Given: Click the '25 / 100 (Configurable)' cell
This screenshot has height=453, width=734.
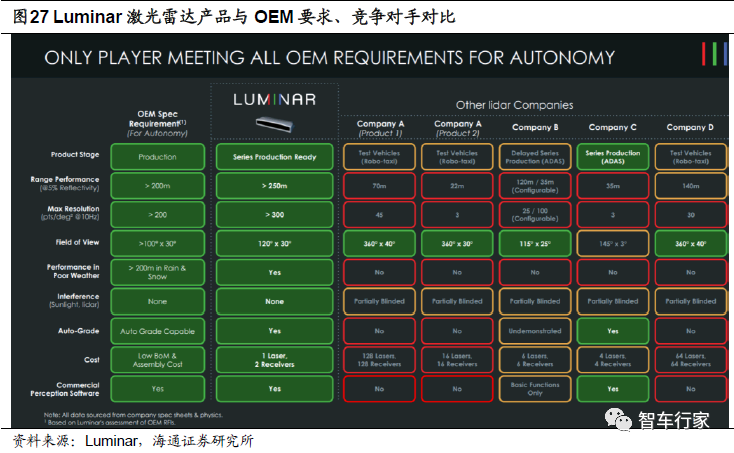Looking at the screenshot, I should click(535, 215).
